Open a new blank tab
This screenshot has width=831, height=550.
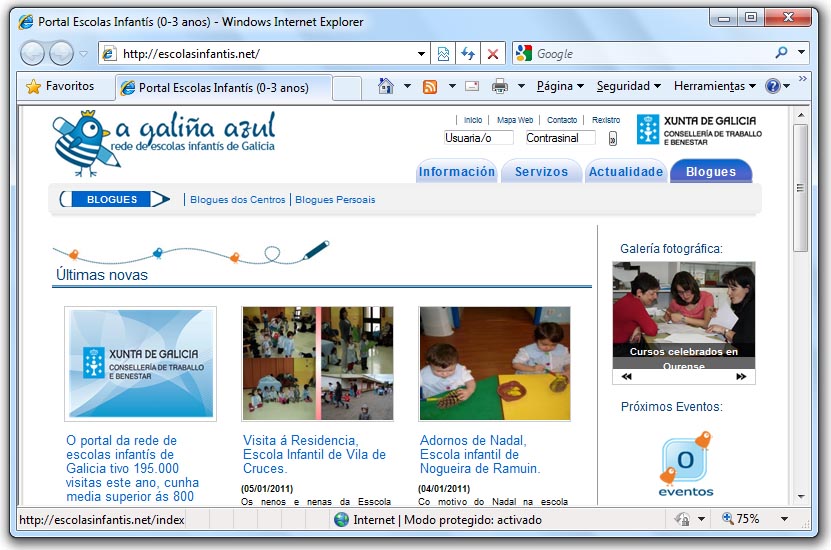tap(347, 88)
